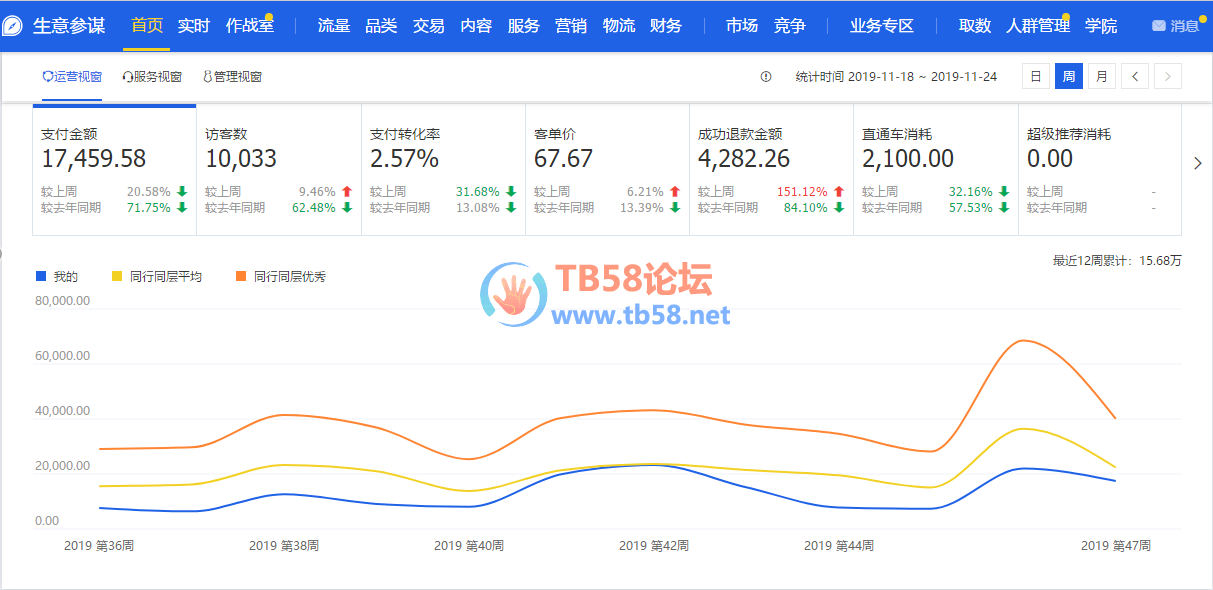Click the 2019 第42周 axis label
This screenshot has width=1213, height=590.
coord(654,546)
